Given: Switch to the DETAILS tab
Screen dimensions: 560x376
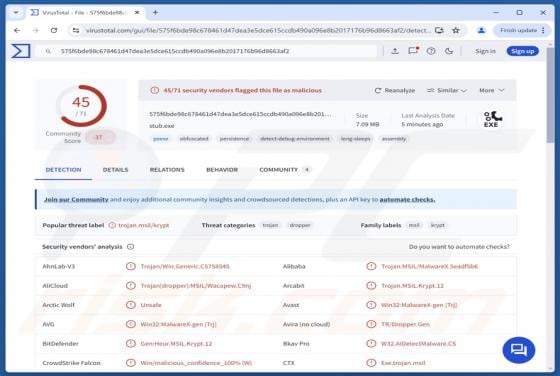Looking at the screenshot, I should [115, 170].
